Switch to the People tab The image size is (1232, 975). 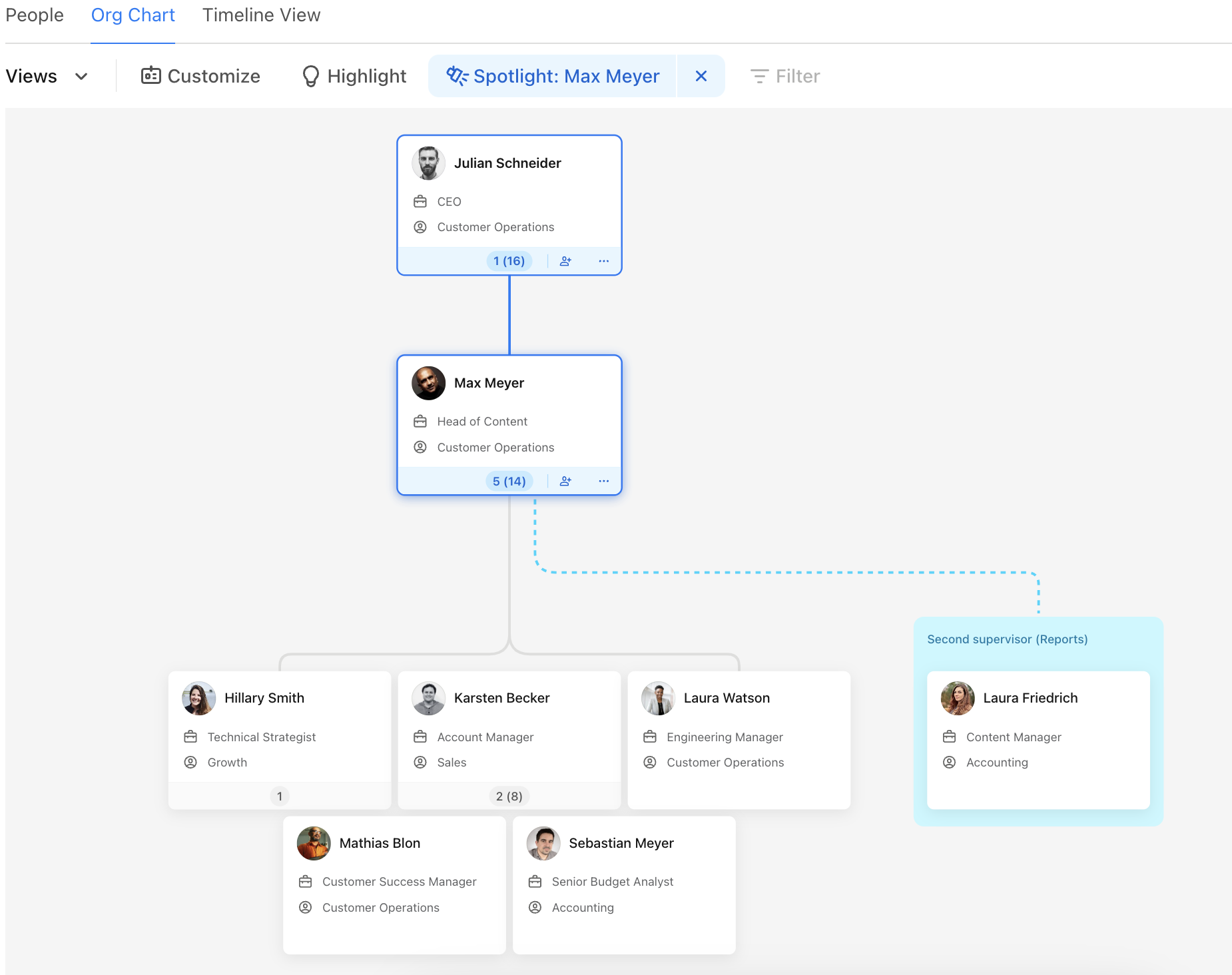point(35,15)
